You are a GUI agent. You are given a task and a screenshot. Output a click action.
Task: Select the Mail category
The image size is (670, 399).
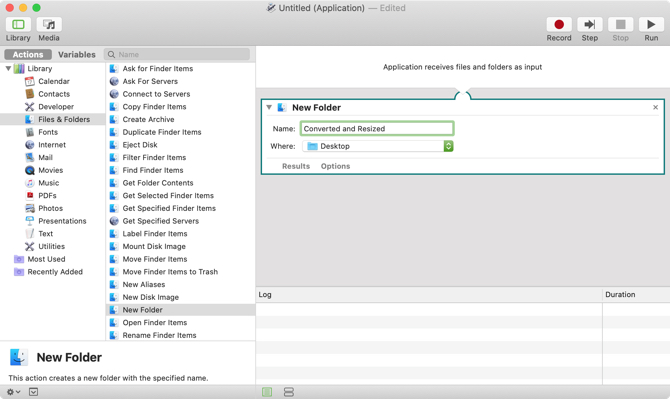[x=45, y=158]
